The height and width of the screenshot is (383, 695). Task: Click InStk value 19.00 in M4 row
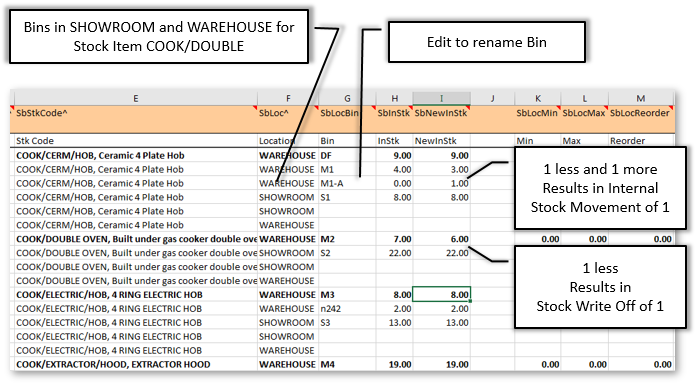click(394, 364)
